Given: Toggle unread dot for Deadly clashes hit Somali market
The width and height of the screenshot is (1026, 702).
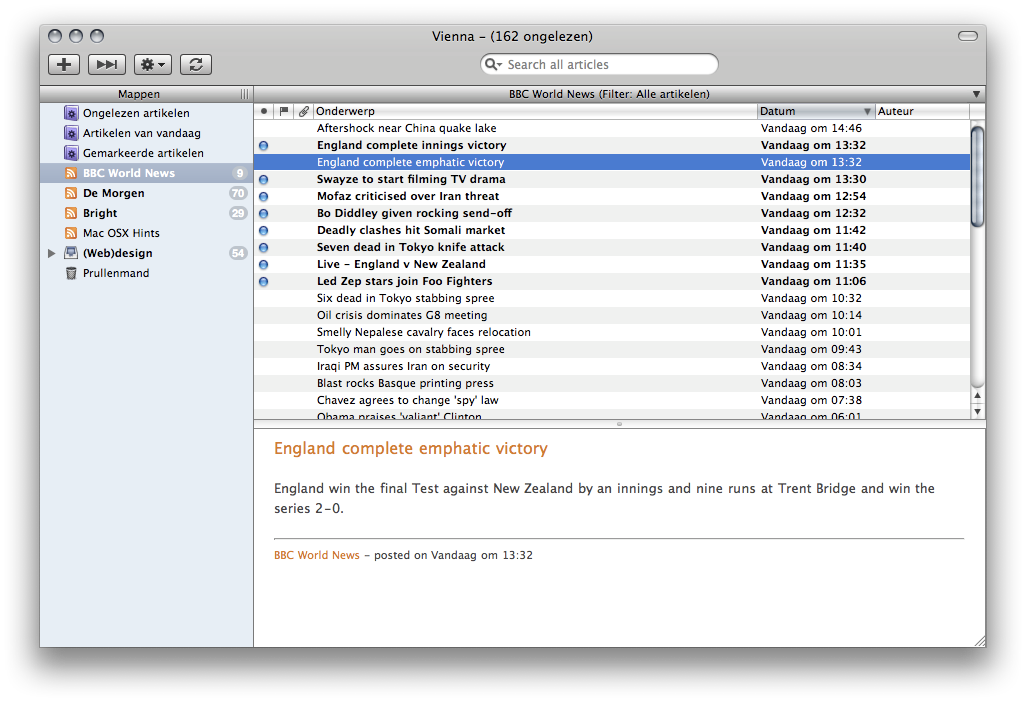Looking at the screenshot, I should [x=264, y=230].
